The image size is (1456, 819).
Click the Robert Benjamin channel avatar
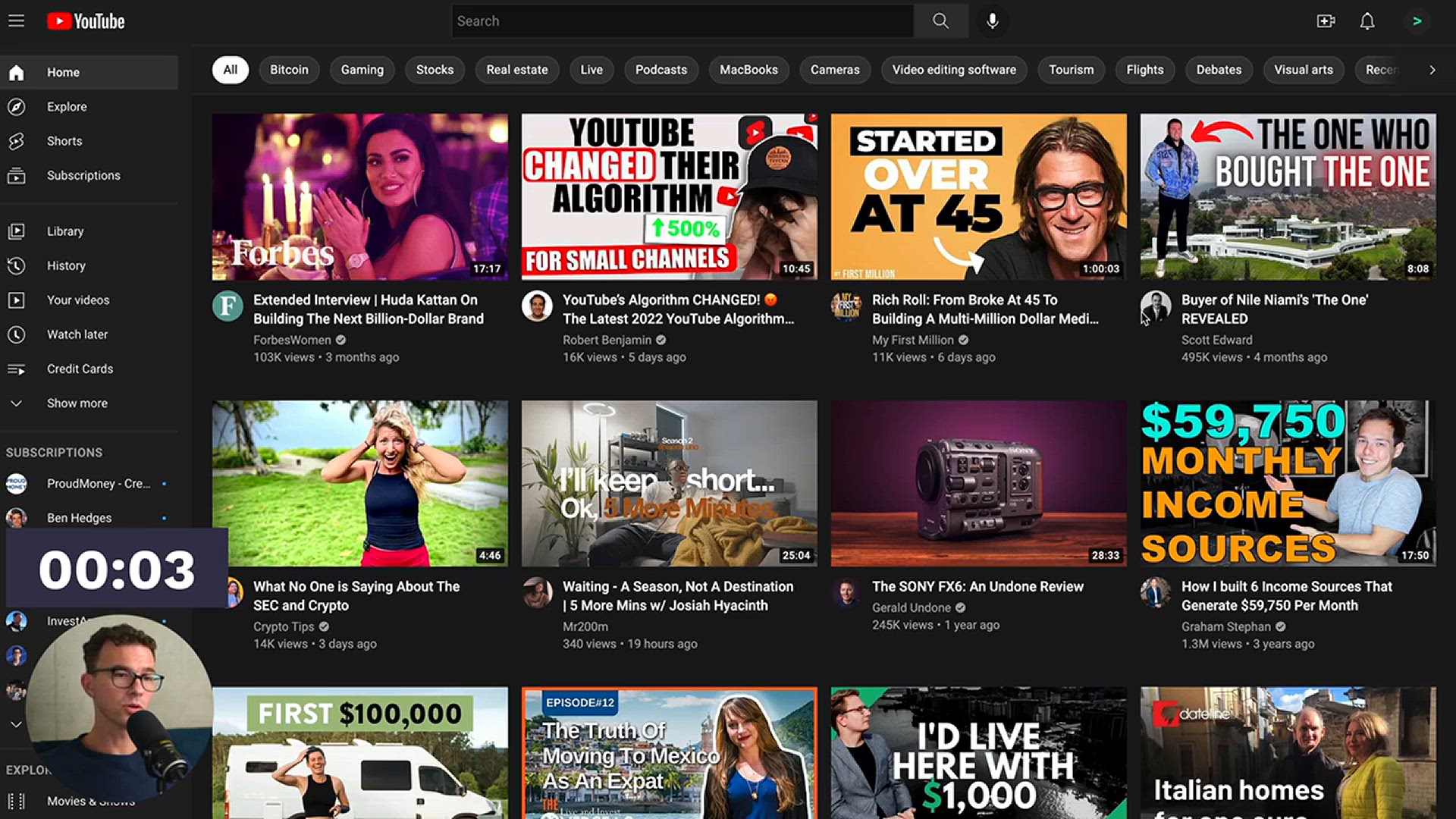pos(537,306)
